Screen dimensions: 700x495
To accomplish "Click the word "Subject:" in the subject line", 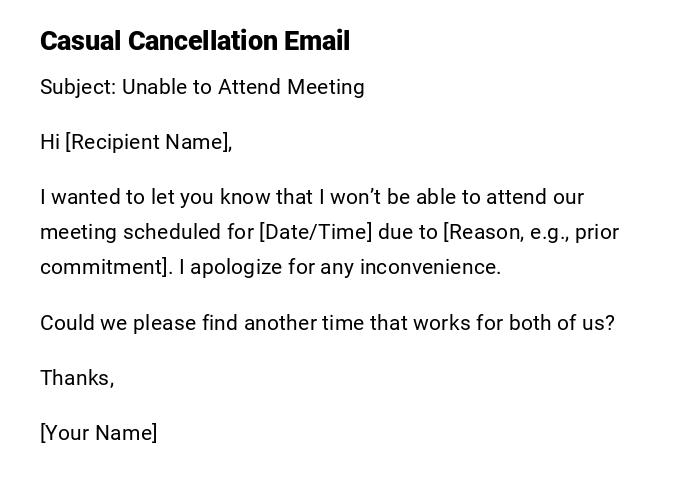I will click(x=78, y=87).
